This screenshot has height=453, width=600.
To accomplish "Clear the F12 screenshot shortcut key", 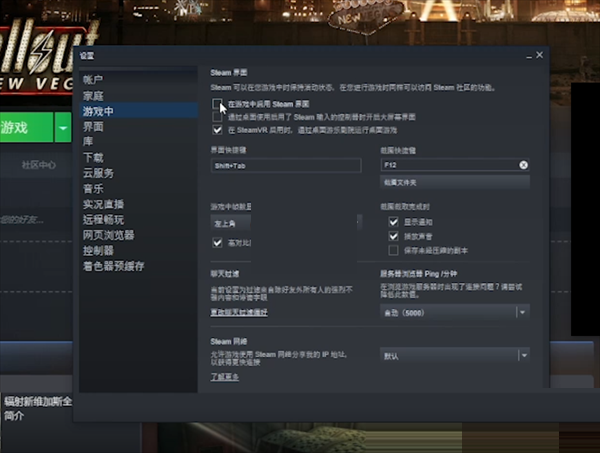I will point(523,164).
